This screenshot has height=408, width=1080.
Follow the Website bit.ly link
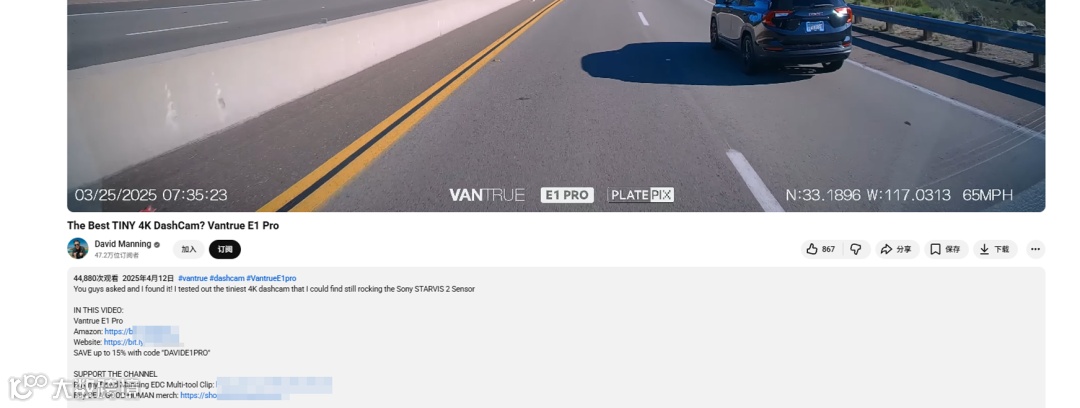coord(143,343)
